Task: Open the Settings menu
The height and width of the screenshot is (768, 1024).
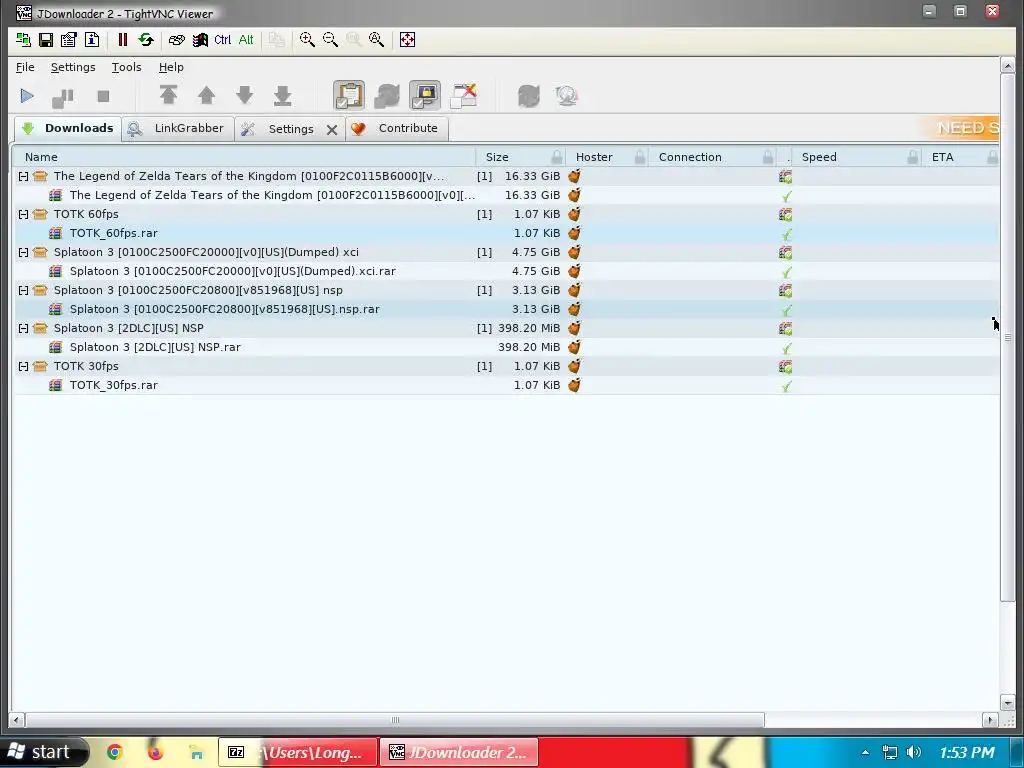Action: (73, 67)
